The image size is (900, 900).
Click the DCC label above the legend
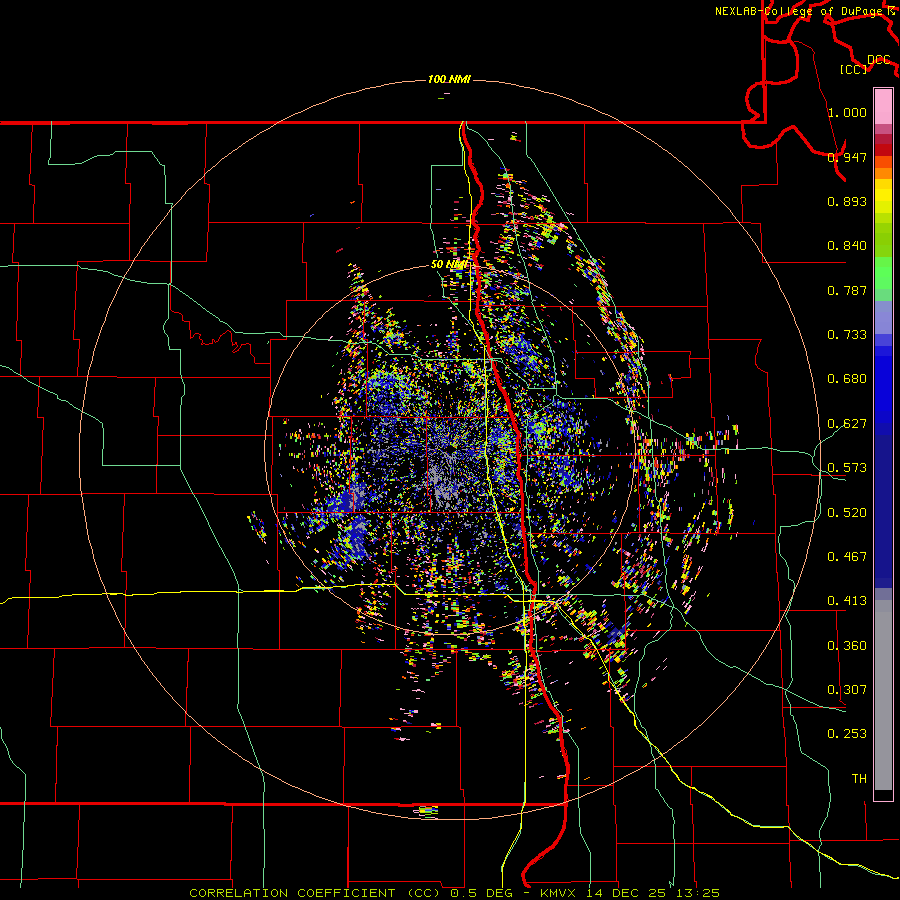tap(879, 60)
